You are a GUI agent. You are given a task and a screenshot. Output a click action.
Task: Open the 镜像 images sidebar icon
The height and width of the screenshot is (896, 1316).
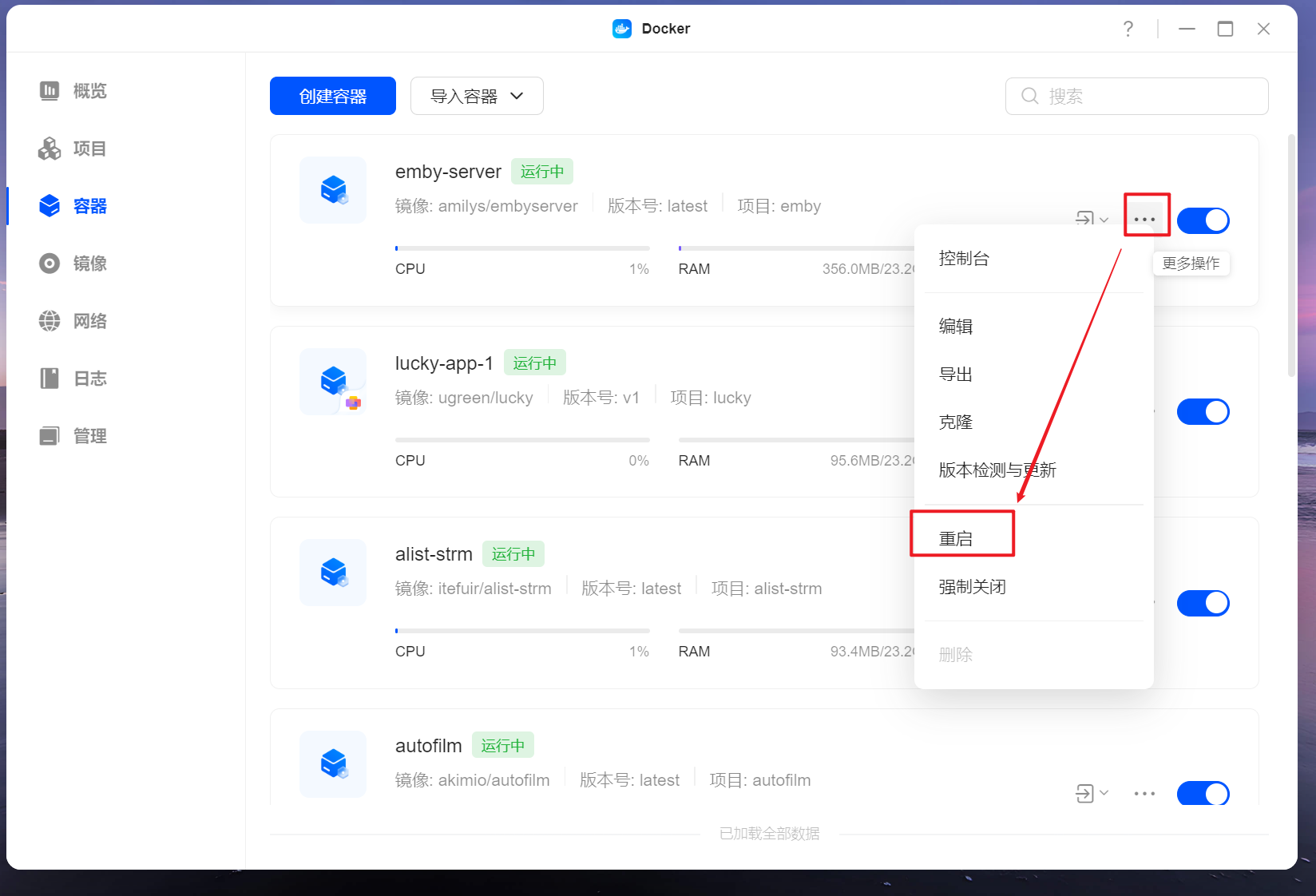tap(50, 264)
